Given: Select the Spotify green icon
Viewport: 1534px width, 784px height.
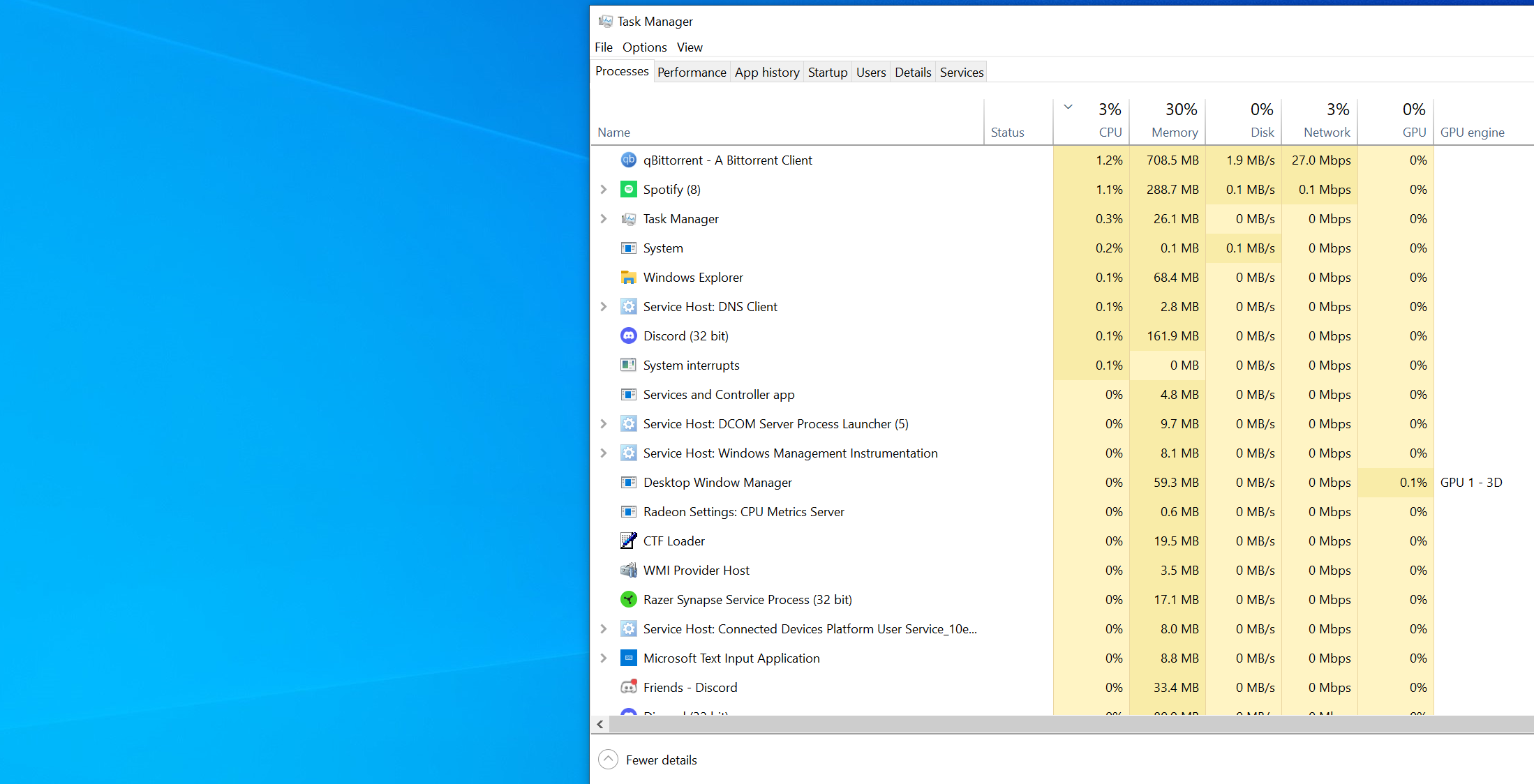Looking at the screenshot, I should point(628,190).
